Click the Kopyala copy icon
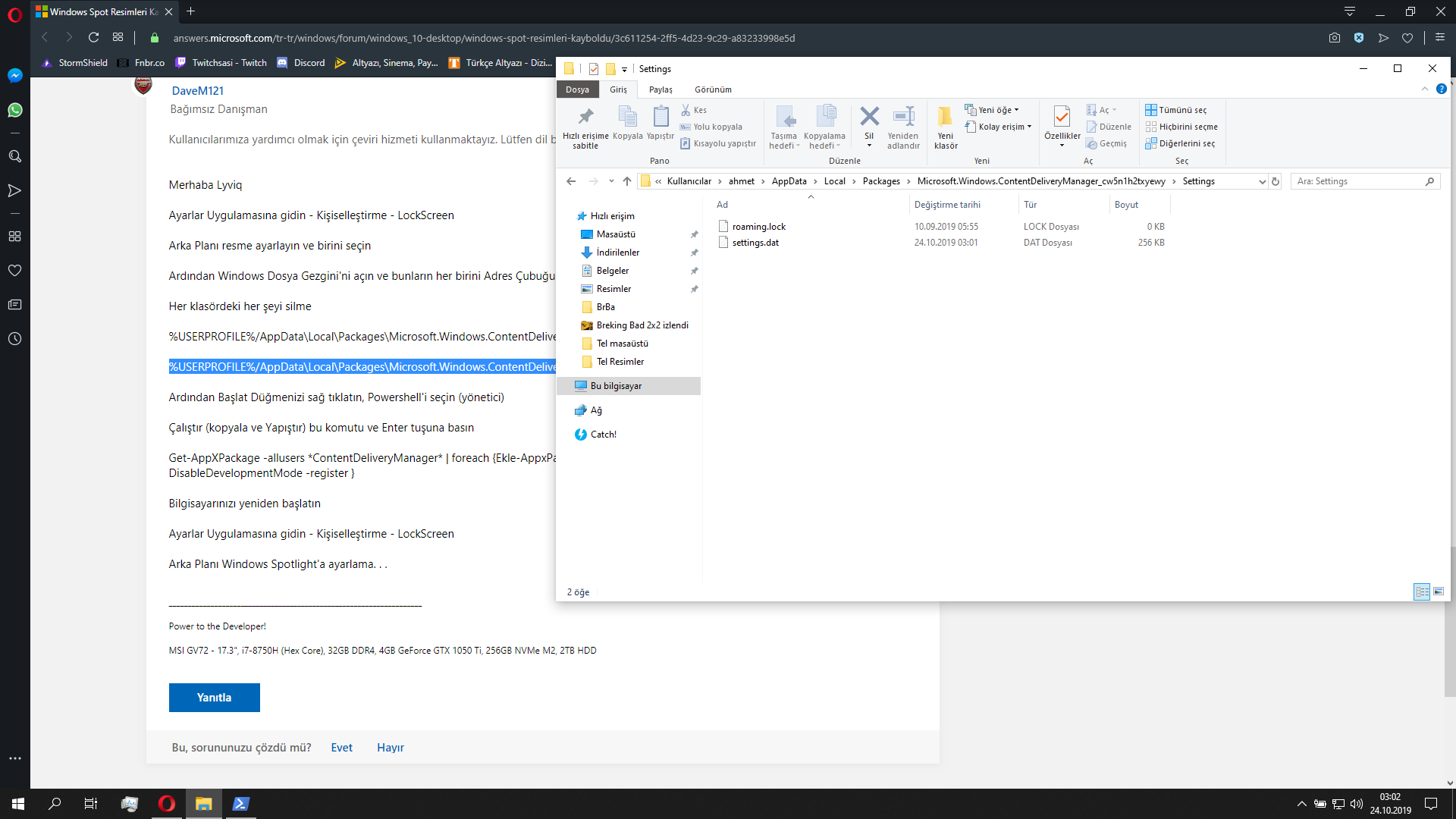The height and width of the screenshot is (819, 1456). point(627,118)
